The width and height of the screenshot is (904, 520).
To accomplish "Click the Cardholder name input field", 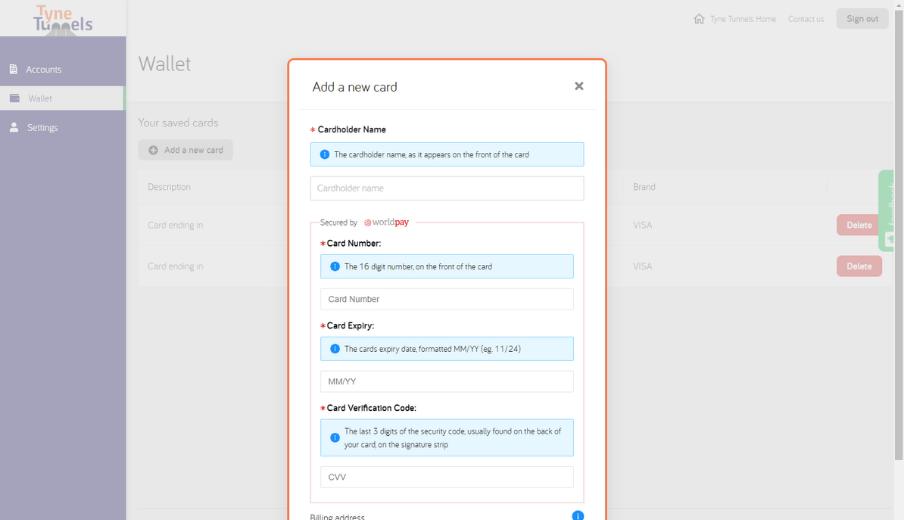I will tap(447, 189).
